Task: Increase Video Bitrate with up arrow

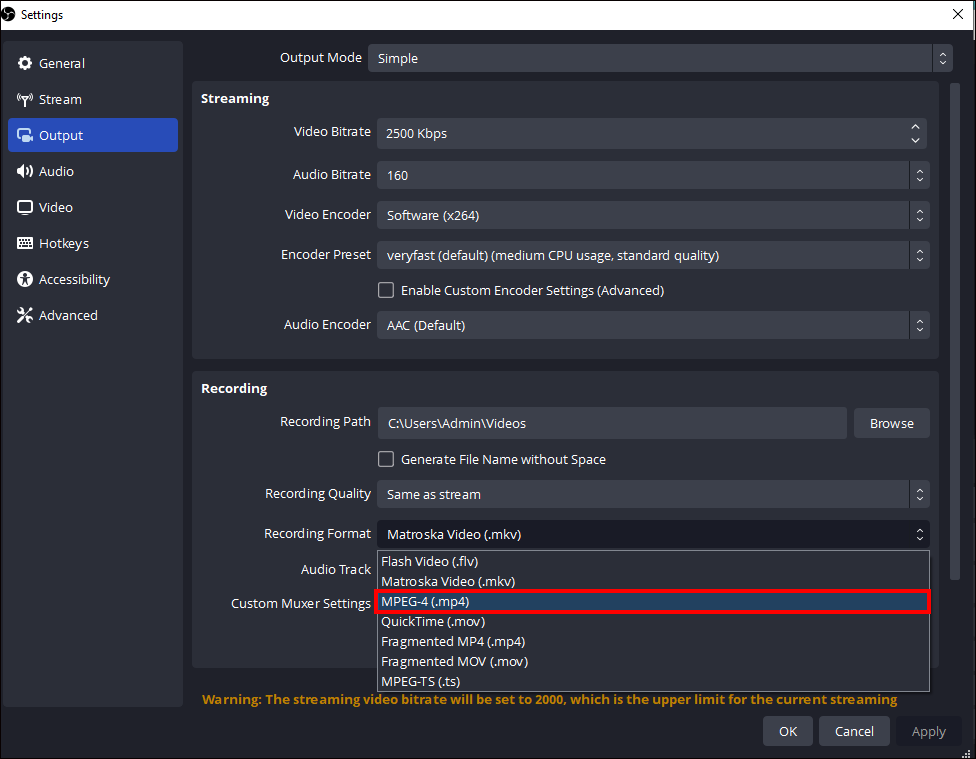Action: pos(915,128)
